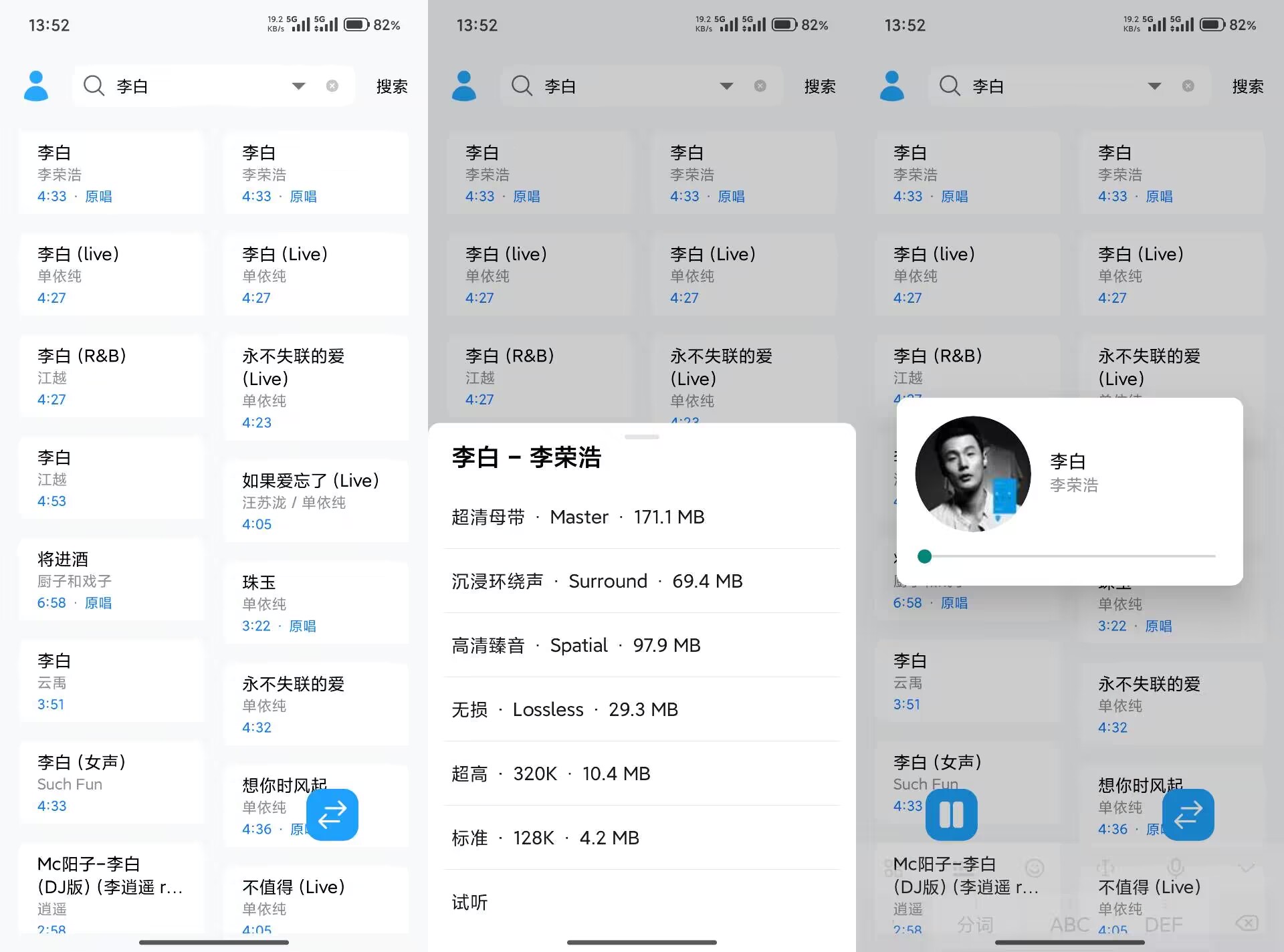Select 李白 (Live) by 单依纯 in results

(316, 274)
